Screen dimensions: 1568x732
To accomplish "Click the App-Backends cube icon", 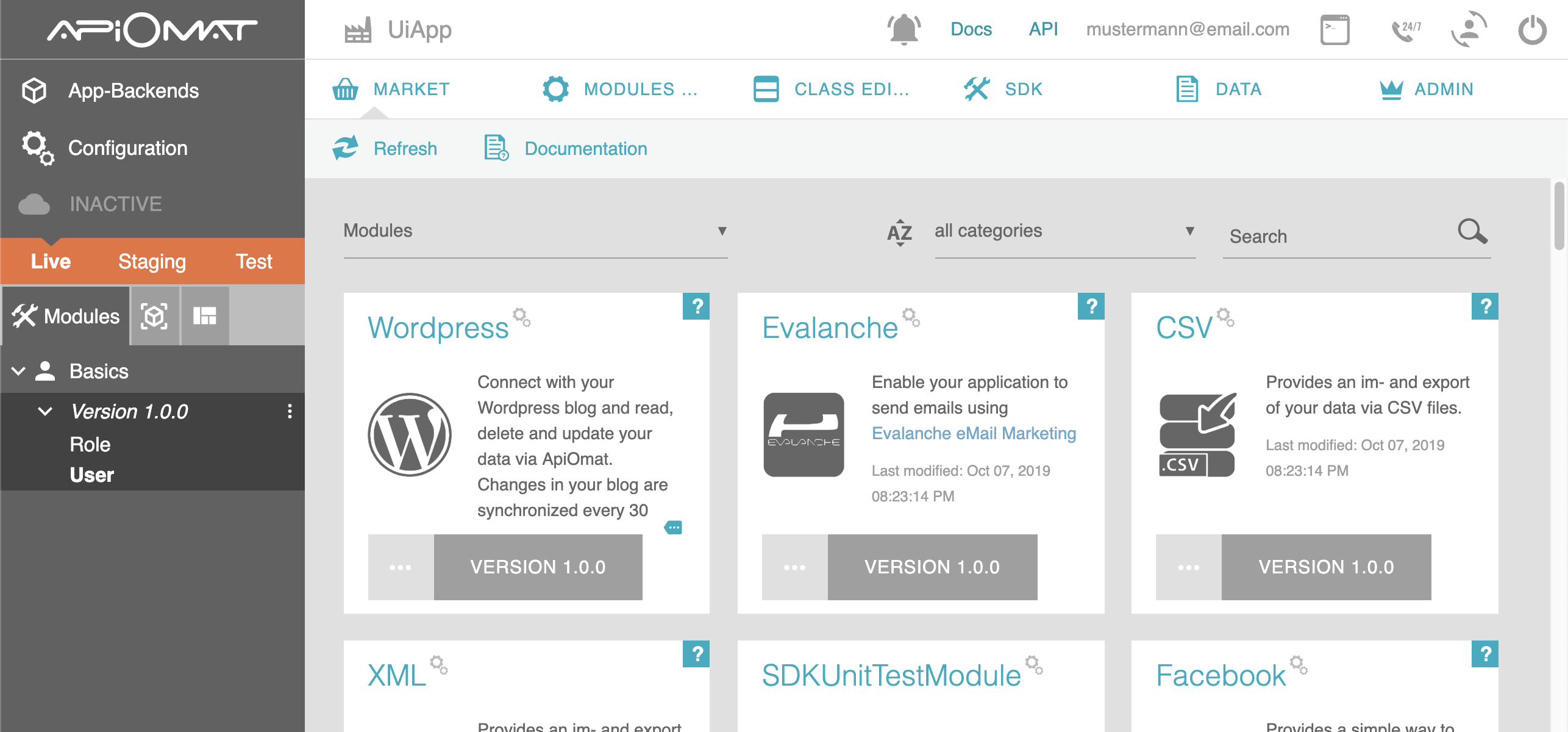I will coord(34,90).
